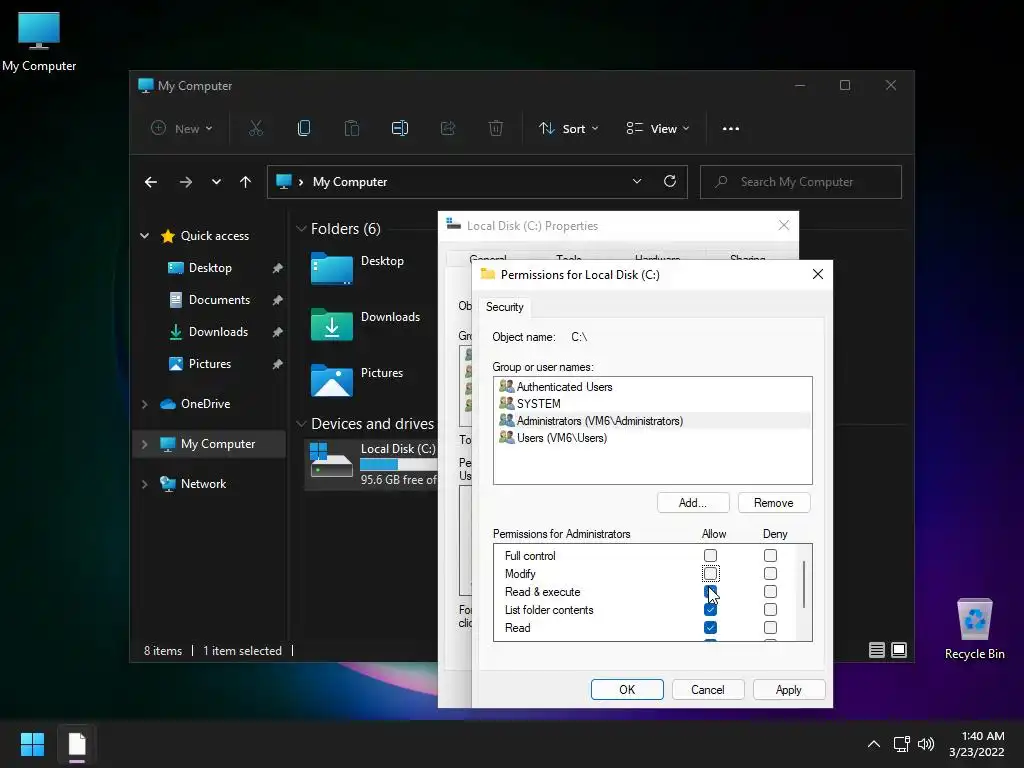The image size is (1024, 768).
Task: Refresh the My Computer view
Action: pyautogui.click(x=670, y=182)
